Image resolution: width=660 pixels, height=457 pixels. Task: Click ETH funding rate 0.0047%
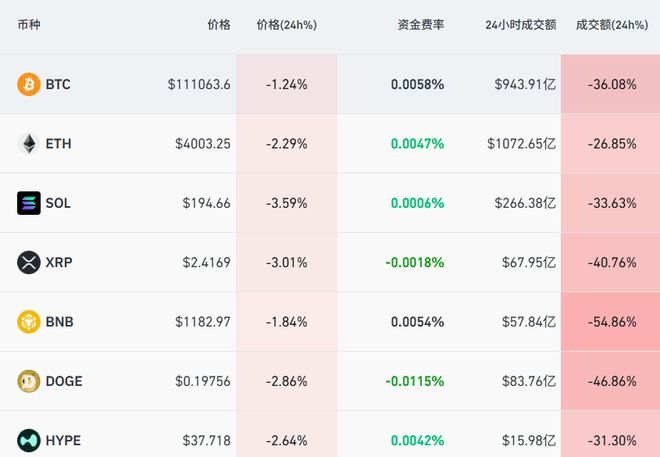pyautogui.click(x=418, y=144)
